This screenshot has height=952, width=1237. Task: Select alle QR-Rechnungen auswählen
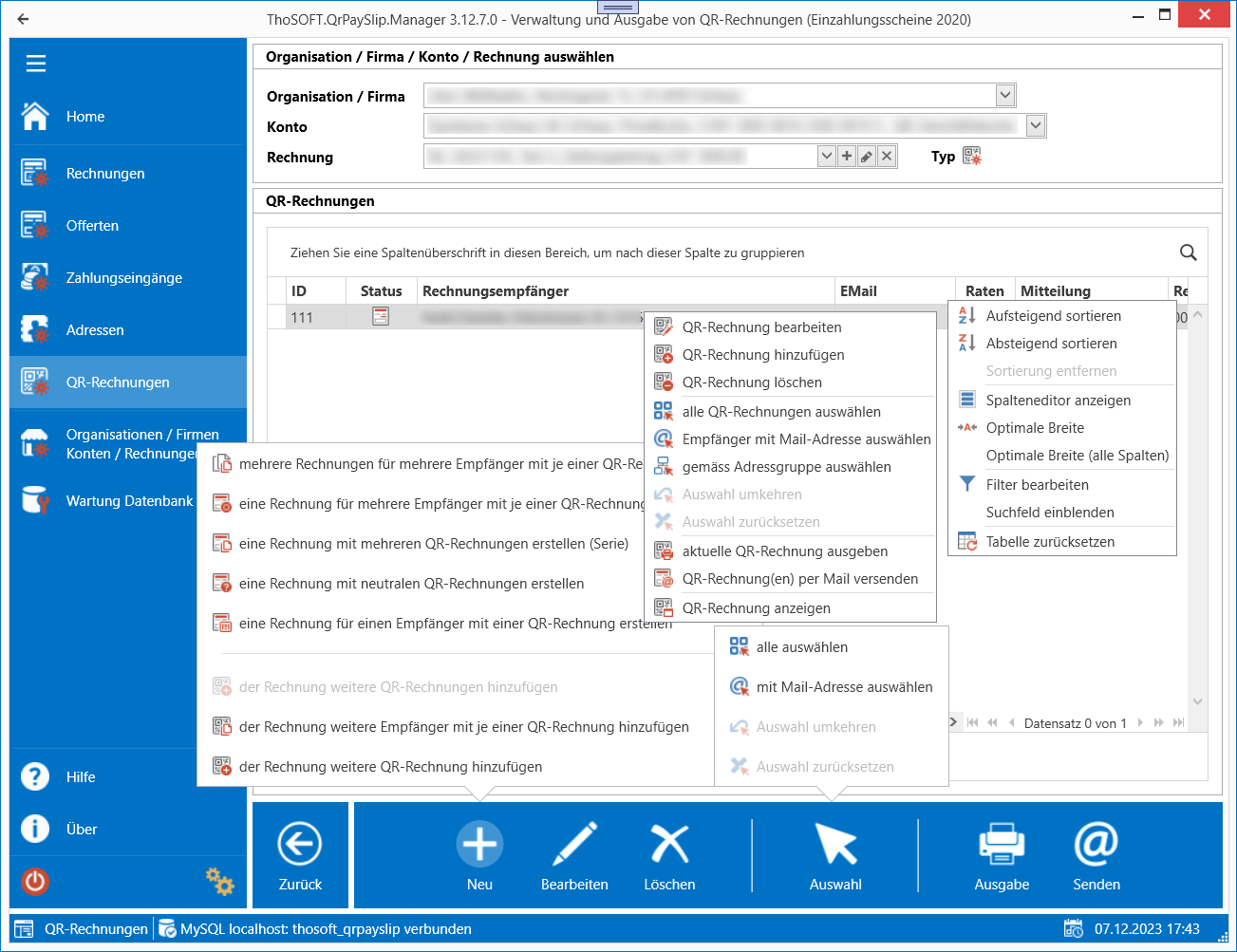coord(791,412)
